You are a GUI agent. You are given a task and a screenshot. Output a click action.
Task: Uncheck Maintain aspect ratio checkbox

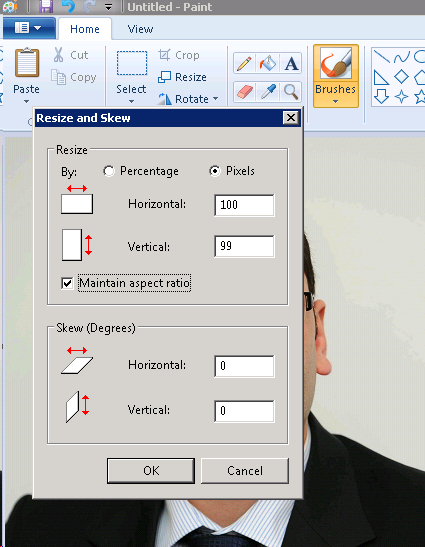click(x=67, y=283)
